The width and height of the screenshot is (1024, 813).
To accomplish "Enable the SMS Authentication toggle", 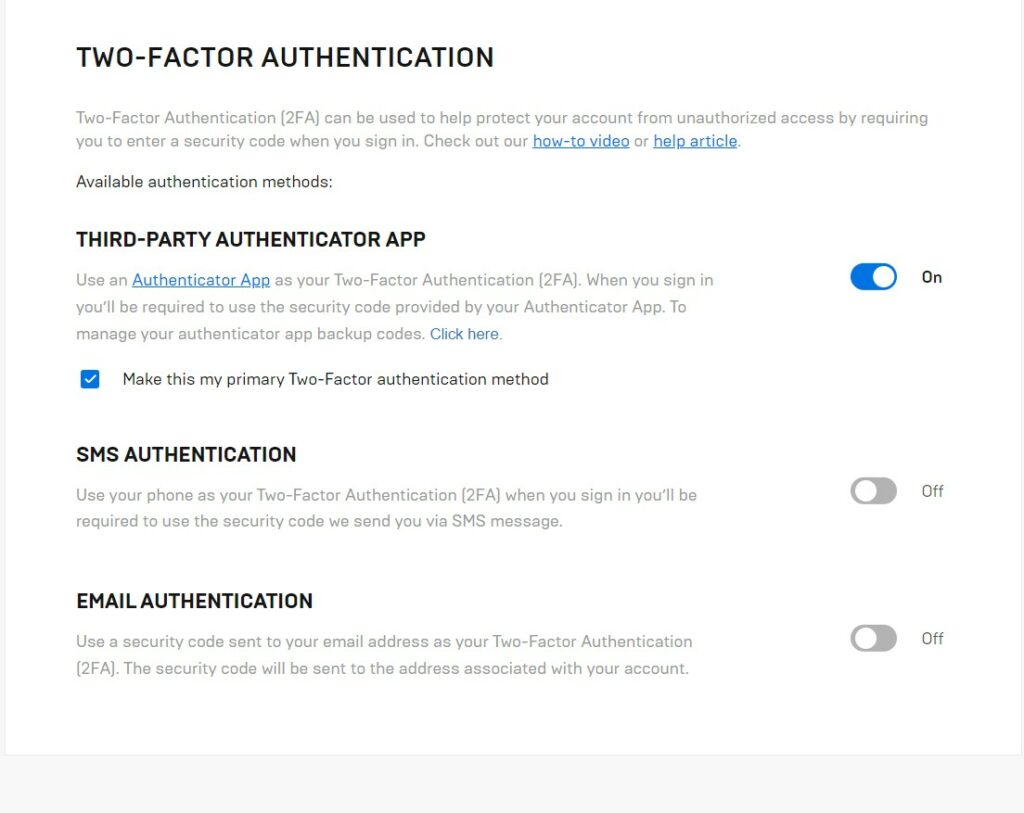I will coord(873,491).
